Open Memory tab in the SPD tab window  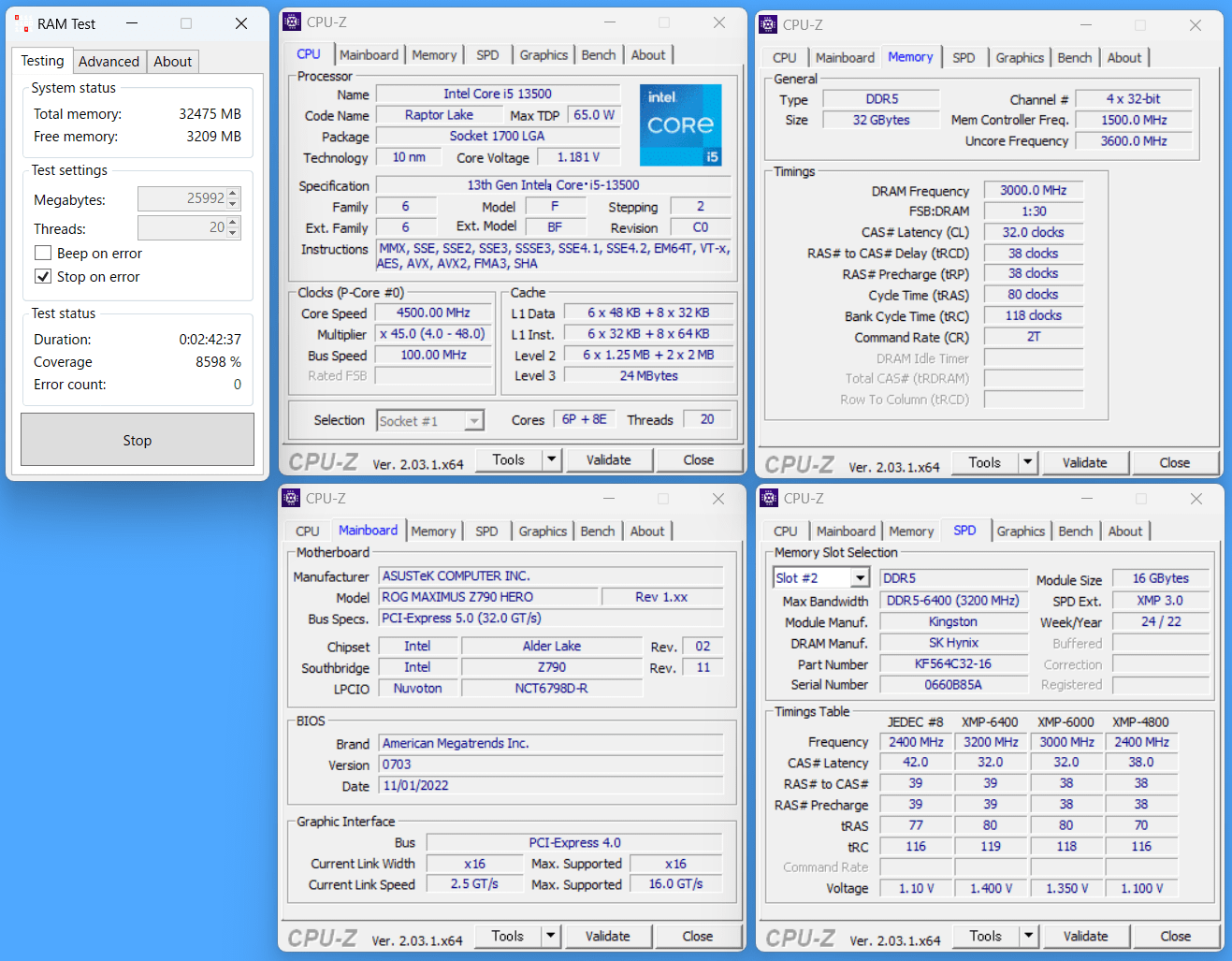pyautogui.click(x=911, y=531)
